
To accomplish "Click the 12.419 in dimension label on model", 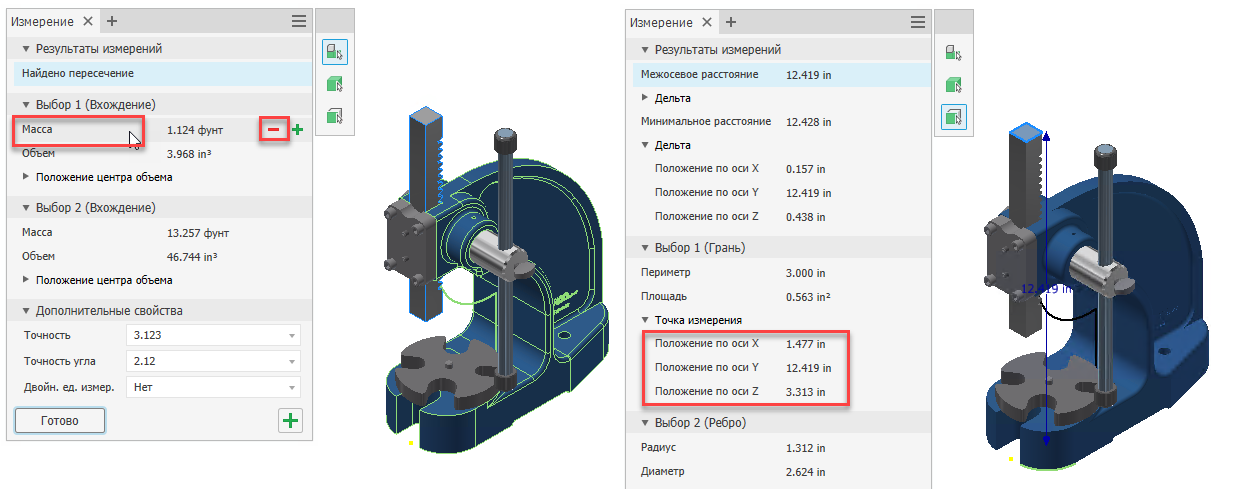I will click(1048, 288).
